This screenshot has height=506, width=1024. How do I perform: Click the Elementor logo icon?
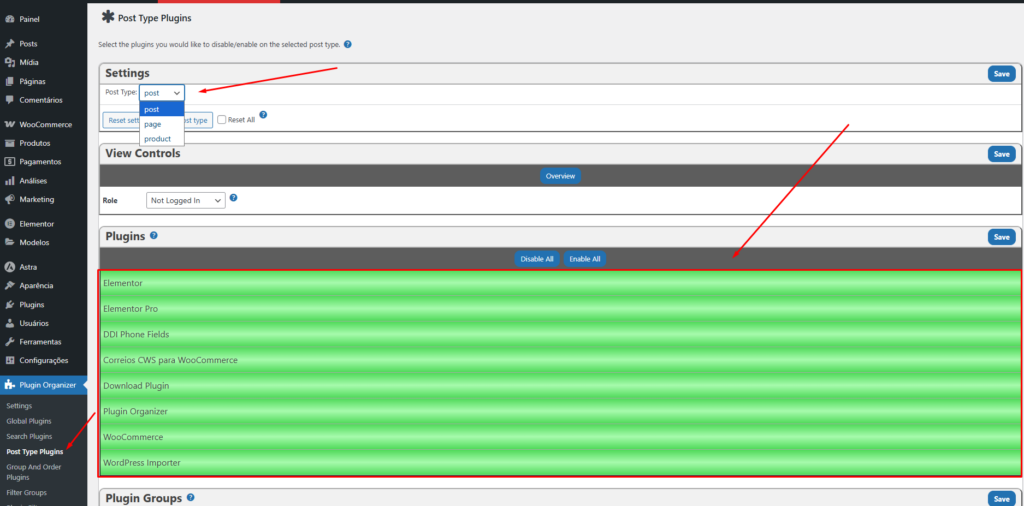[10, 224]
